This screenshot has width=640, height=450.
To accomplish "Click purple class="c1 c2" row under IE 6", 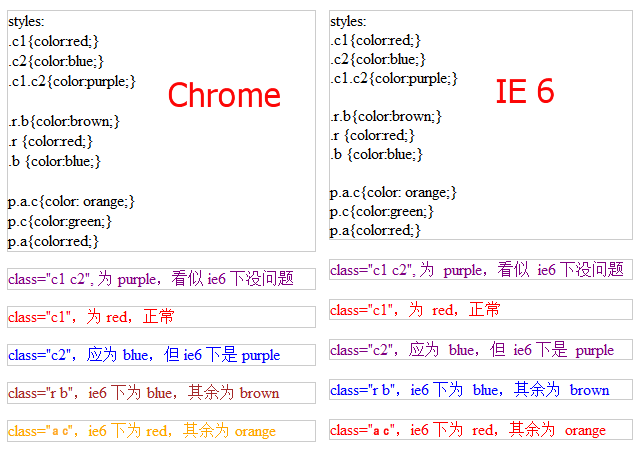I will pyautogui.click(x=481, y=270).
